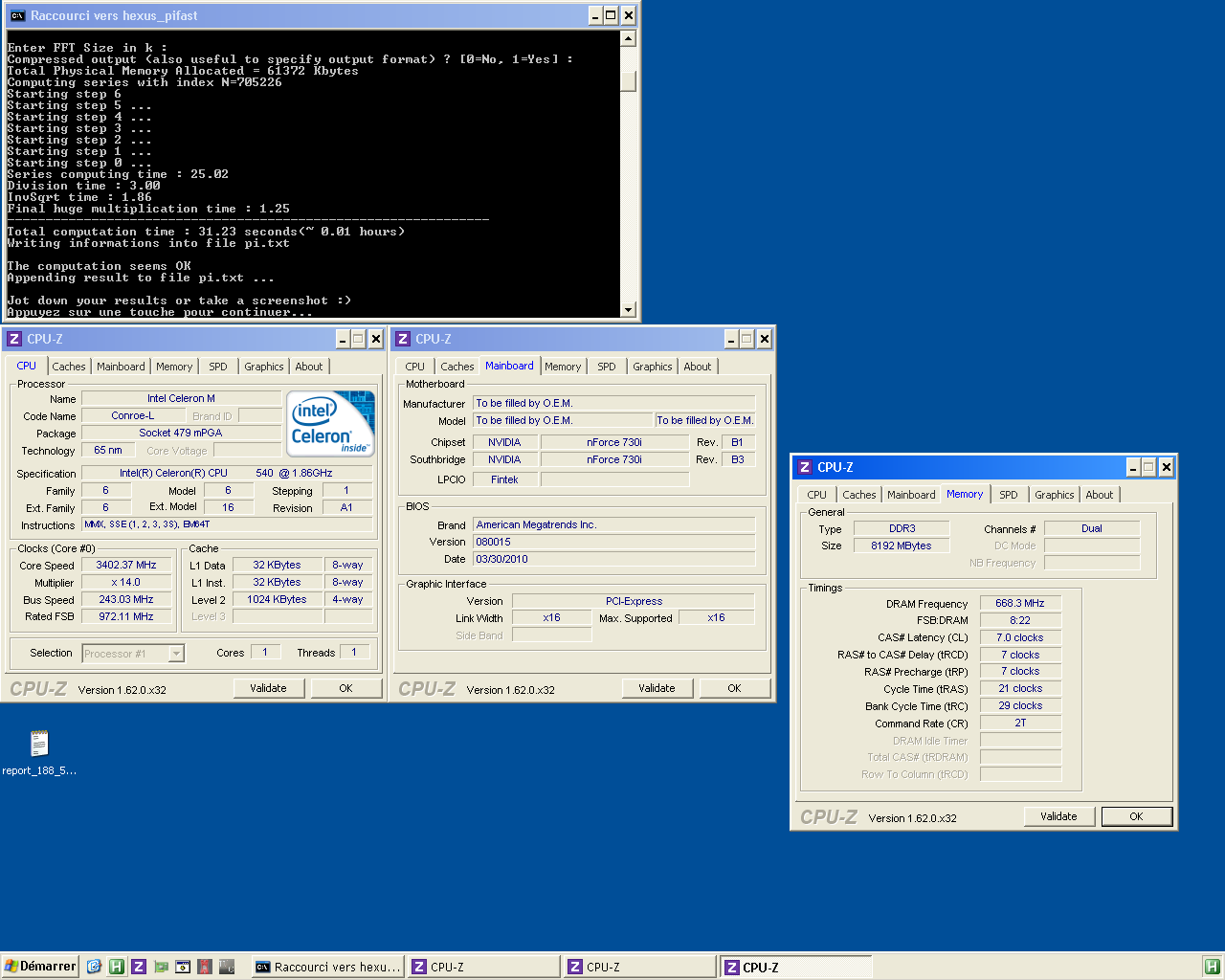Open the Memory tab in the CPU-Z window showing Processor info
1225x980 pixels.
click(x=174, y=367)
